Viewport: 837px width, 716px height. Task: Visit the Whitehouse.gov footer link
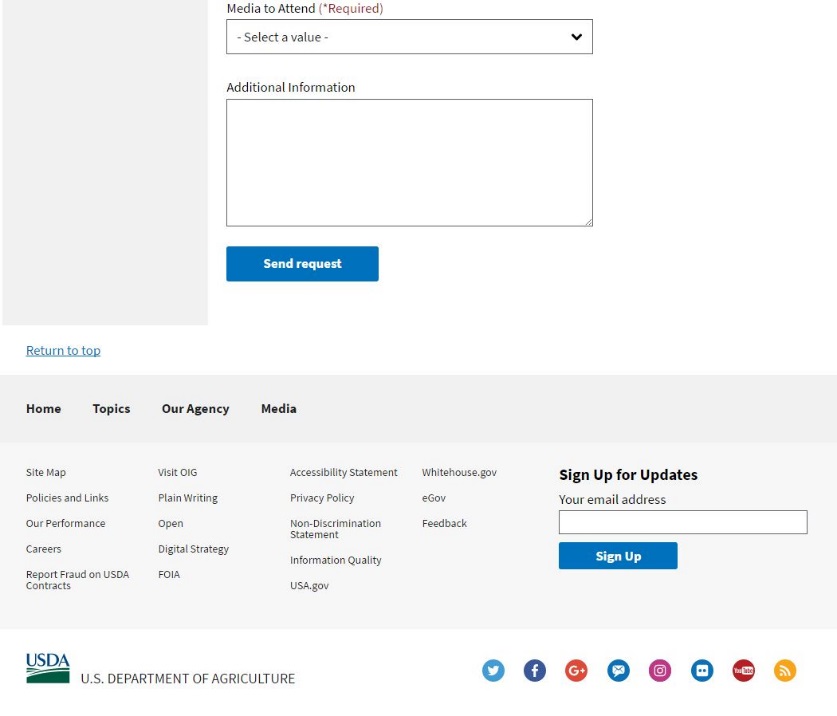pyautogui.click(x=459, y=473)
